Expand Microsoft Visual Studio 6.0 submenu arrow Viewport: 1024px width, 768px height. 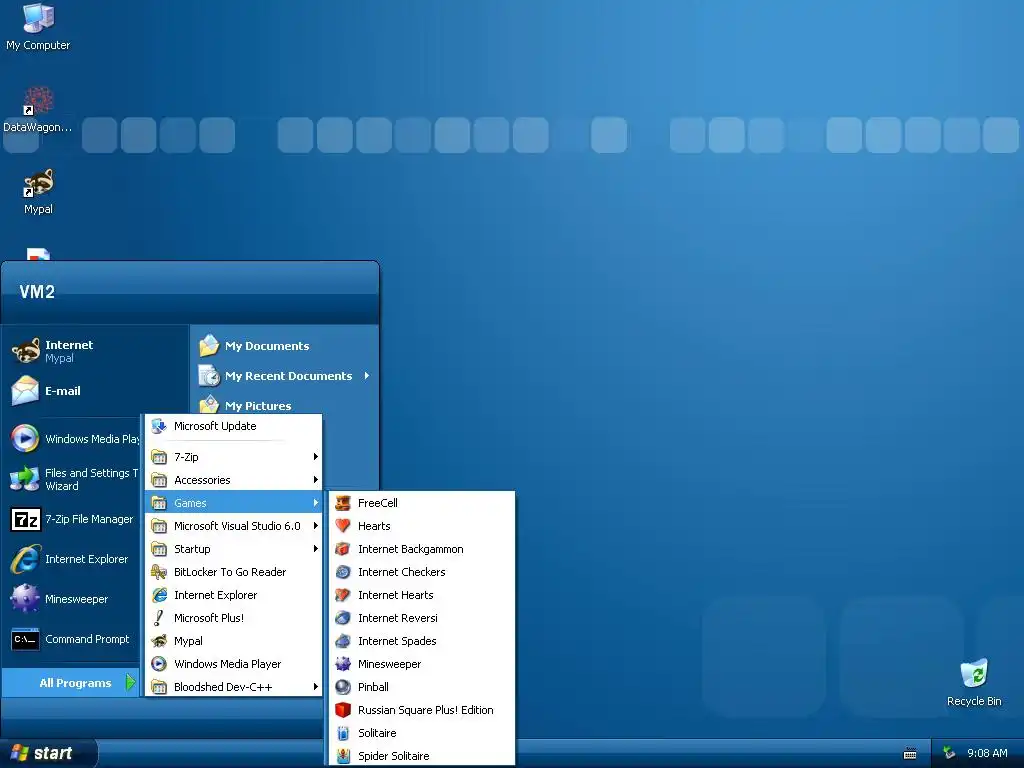(x=315, y=526)
